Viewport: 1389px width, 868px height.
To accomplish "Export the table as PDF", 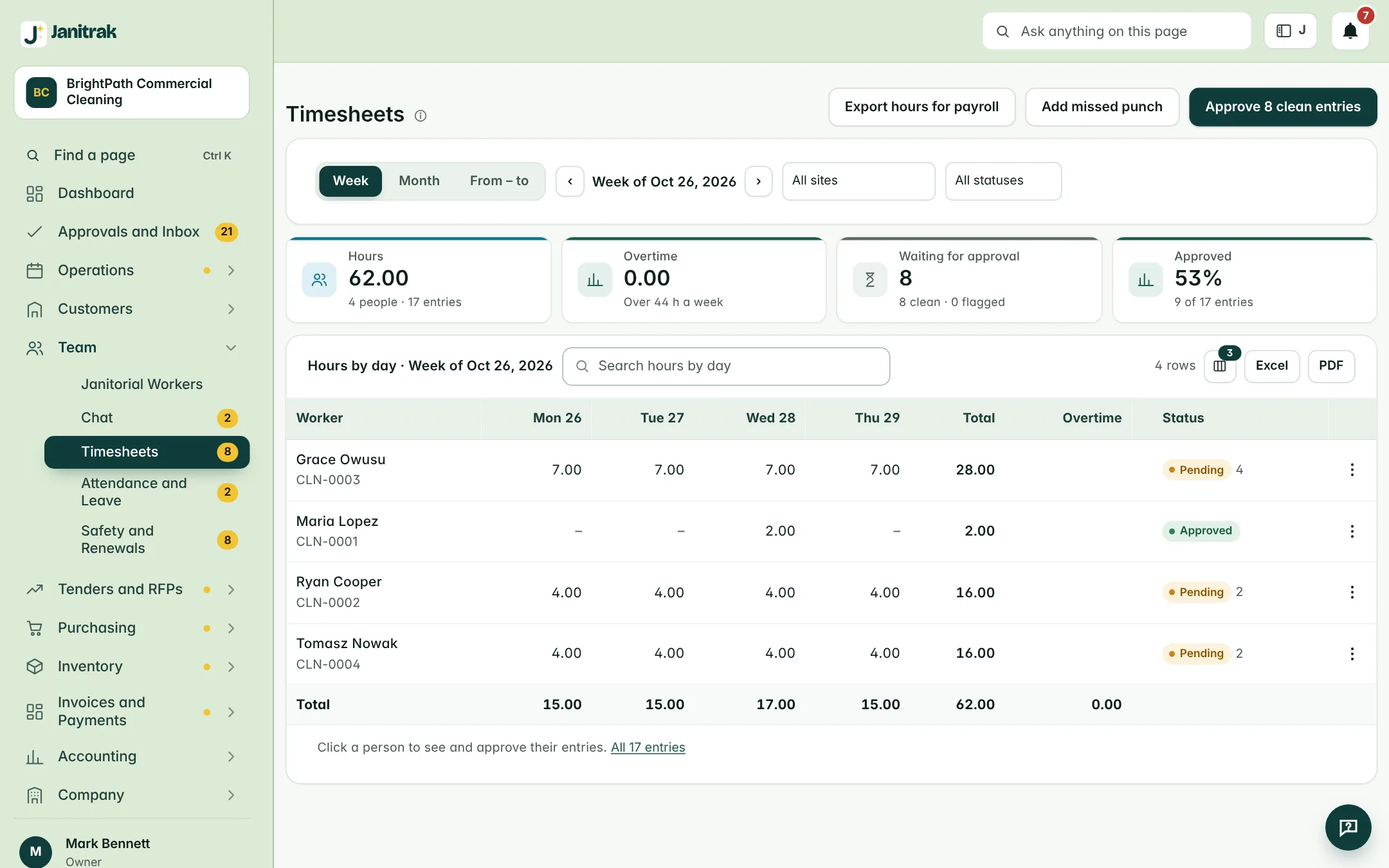I will point(1330,366).
